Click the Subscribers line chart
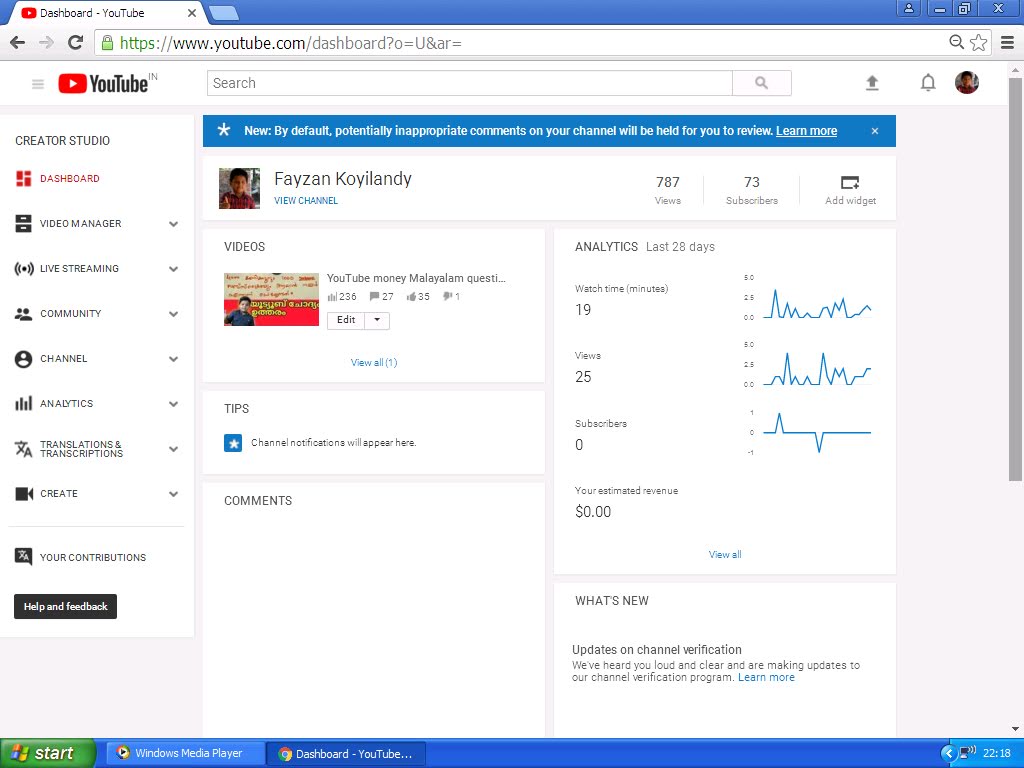Viewport: 1024px width, 768px height. tap(816, 432)
